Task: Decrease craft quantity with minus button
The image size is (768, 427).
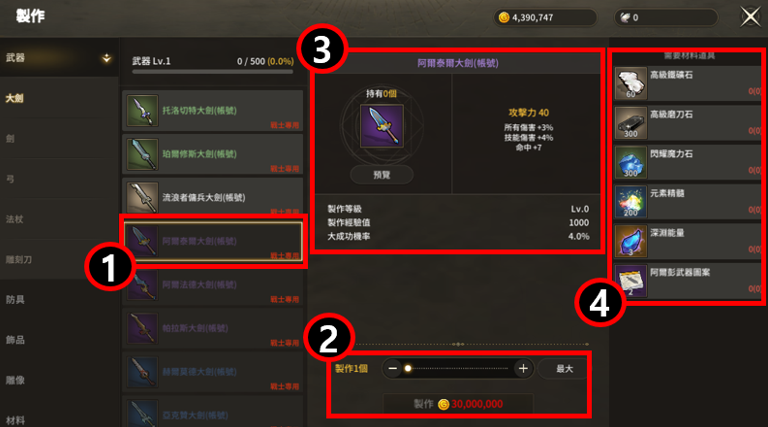Action: [x=393, y=368]
